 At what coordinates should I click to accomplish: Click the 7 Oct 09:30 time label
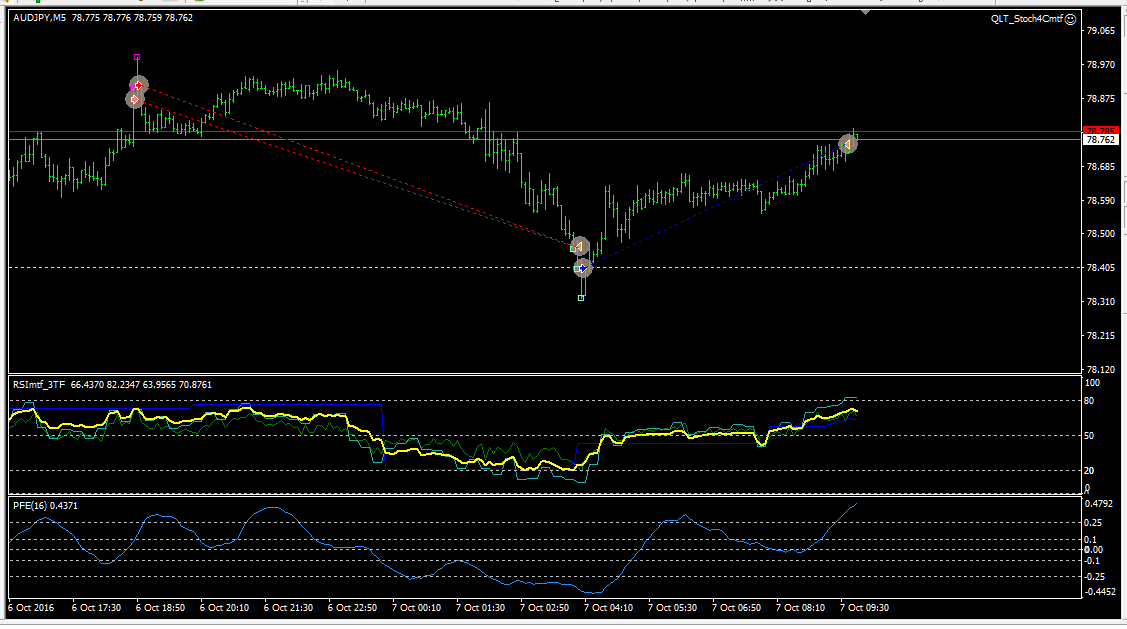[x=864, y=607]
